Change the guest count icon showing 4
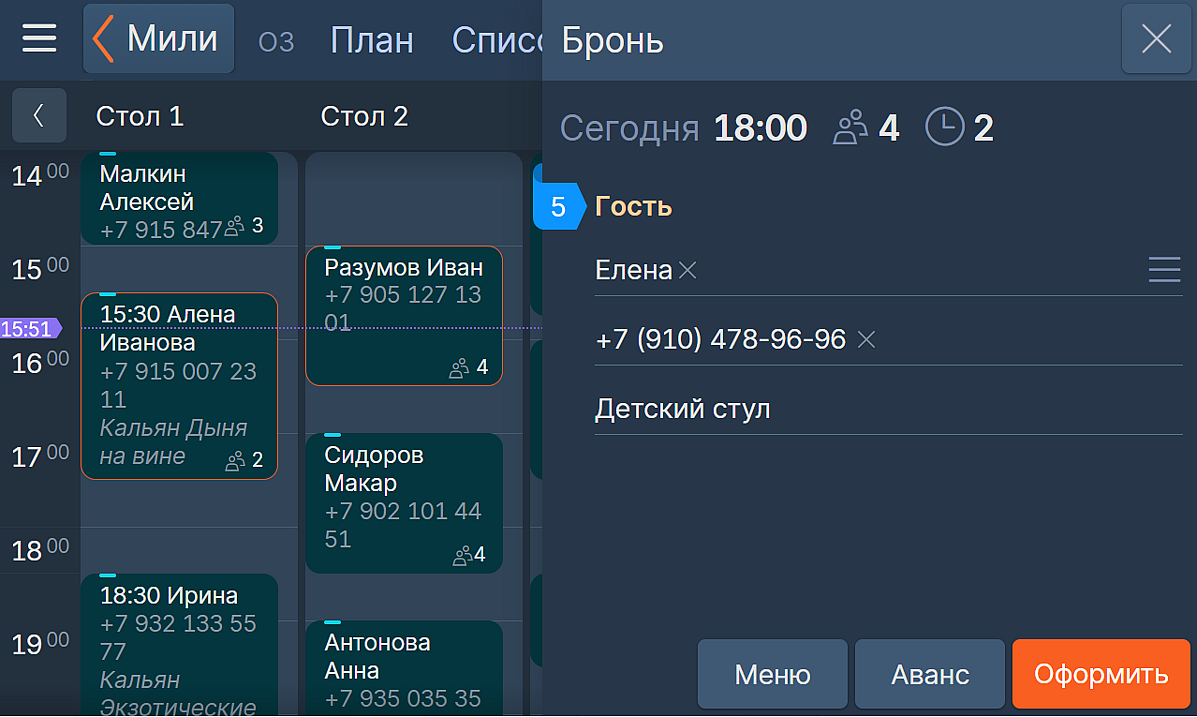Screen dimensions: 1197x717 [852, 128]
